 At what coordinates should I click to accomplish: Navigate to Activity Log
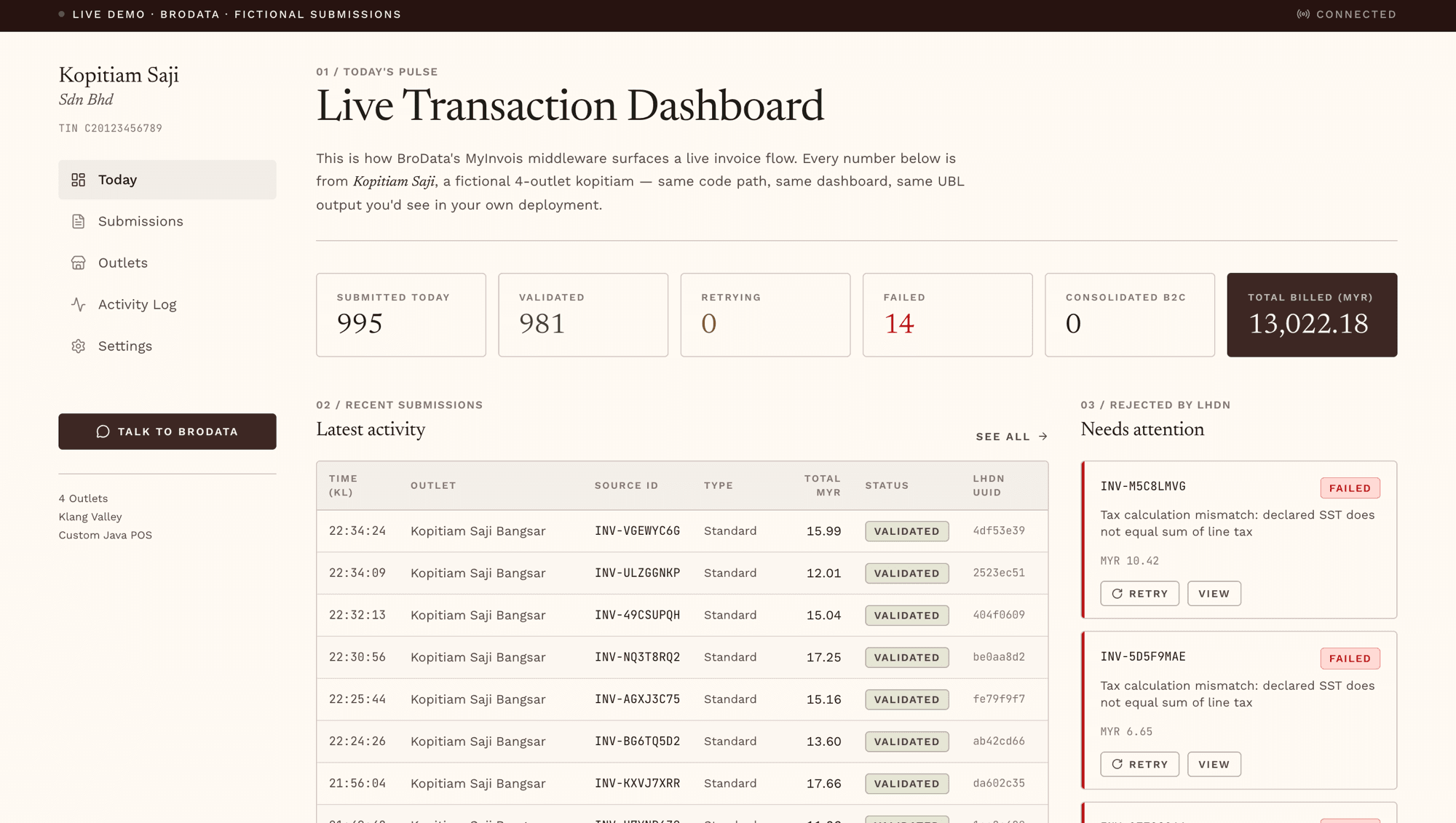(x=167, y=304)
